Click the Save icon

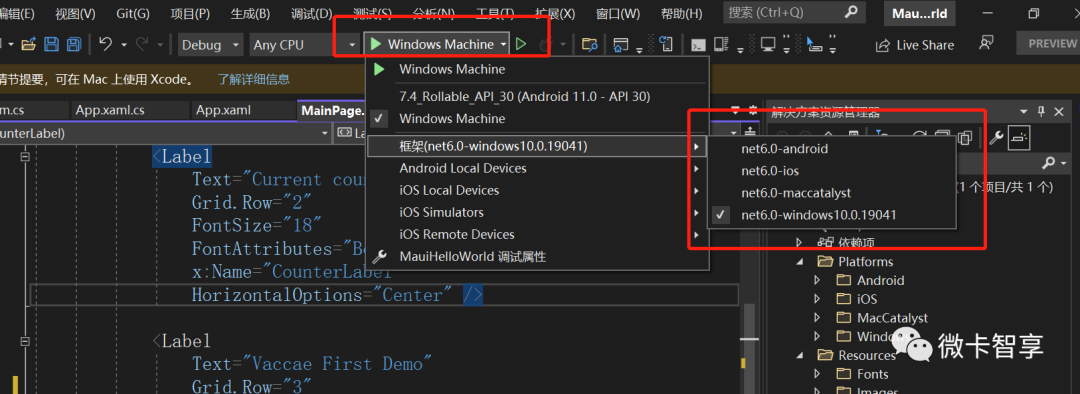(x=52, y=45)
